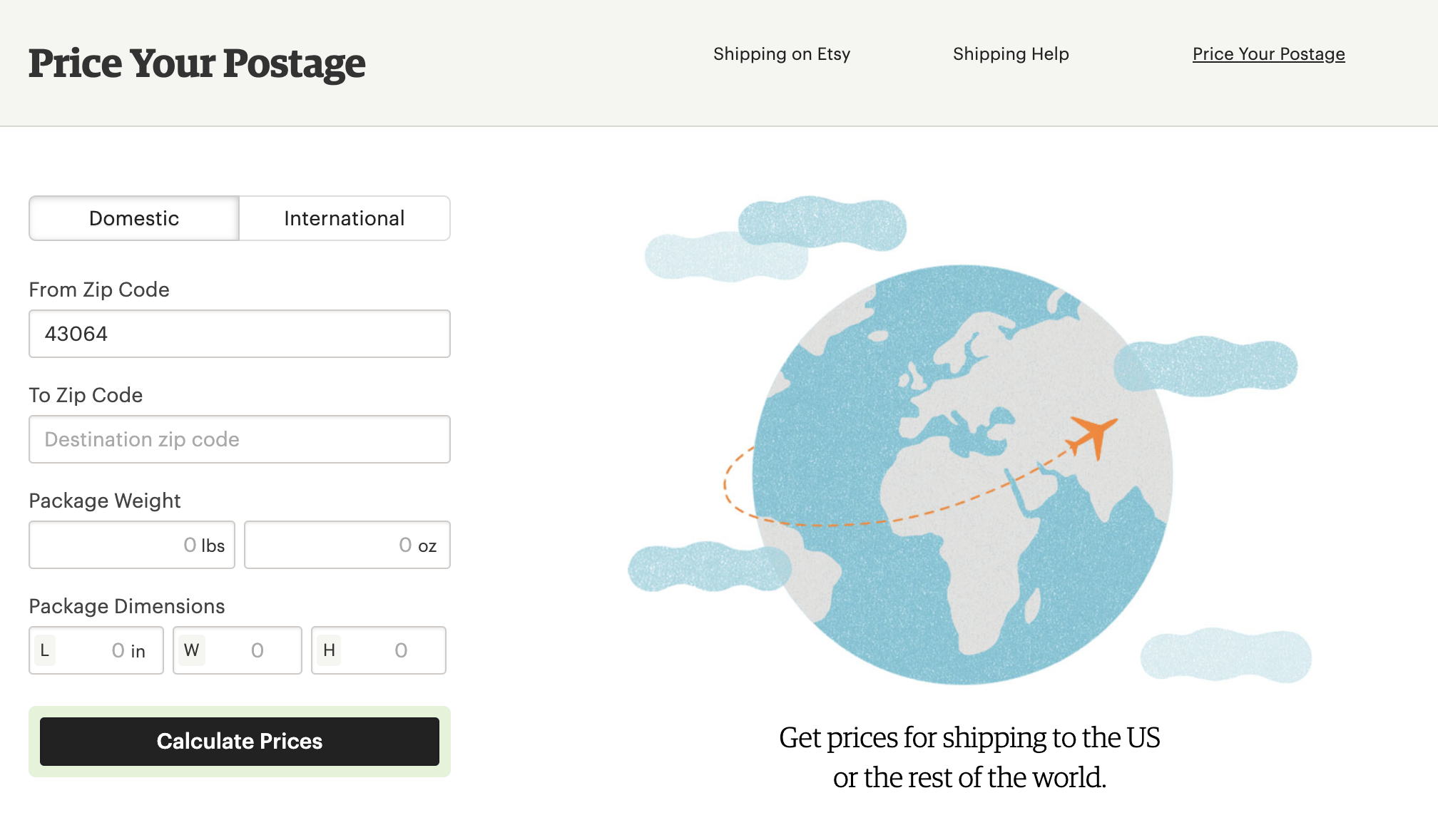Click the pounds weight input
Viewport: 1438px width, 840px height.
pos(132,545)
